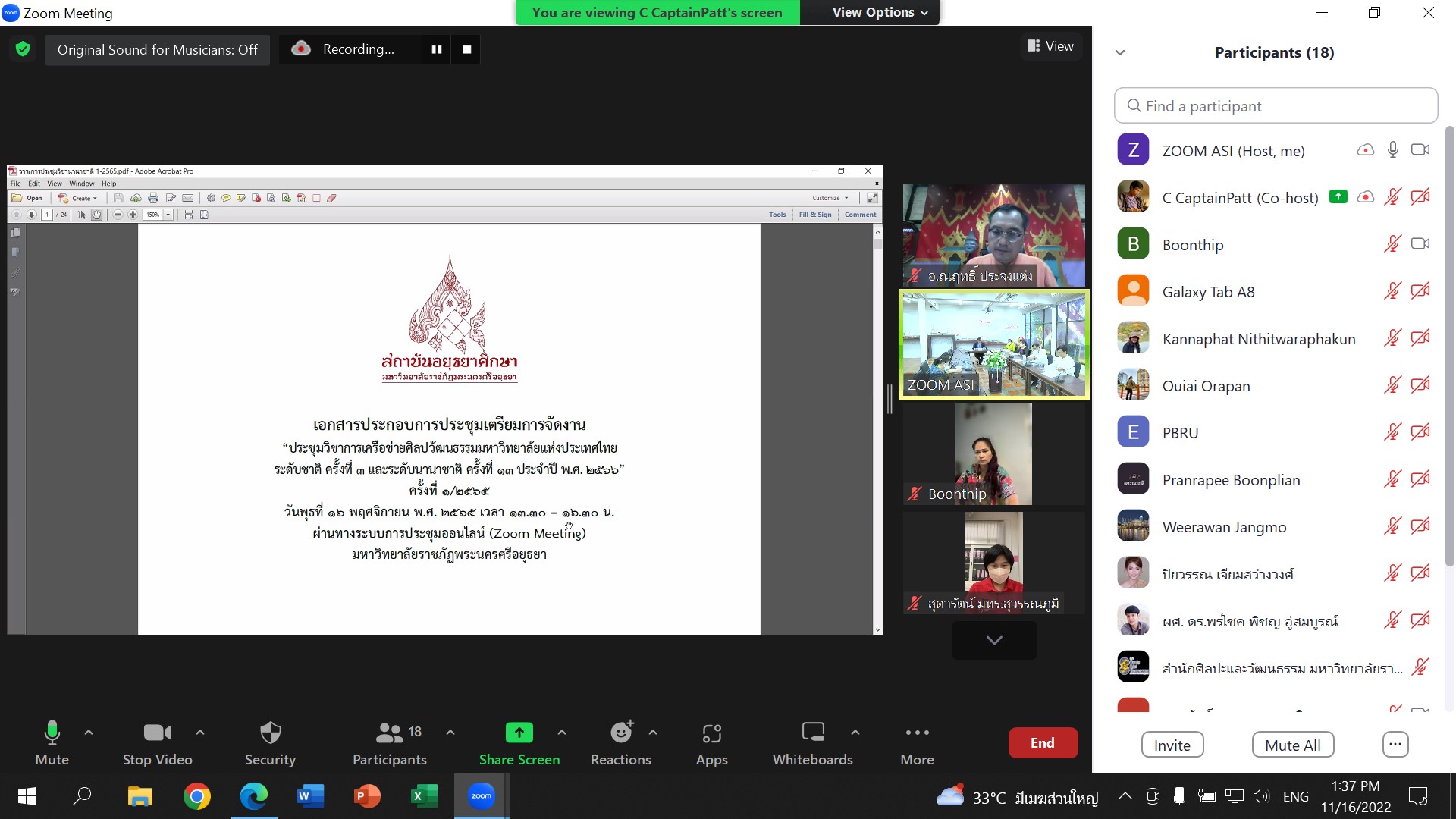Open View Options dropdown
The width and height of the screenshot is (1456, 819).
880,12
